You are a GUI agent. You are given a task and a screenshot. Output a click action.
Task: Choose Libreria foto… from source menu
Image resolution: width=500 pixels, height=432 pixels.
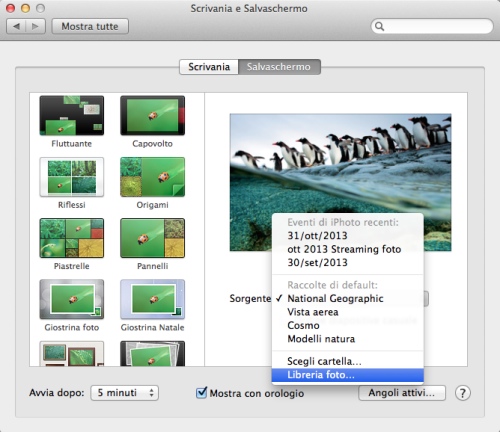point(348,375)
